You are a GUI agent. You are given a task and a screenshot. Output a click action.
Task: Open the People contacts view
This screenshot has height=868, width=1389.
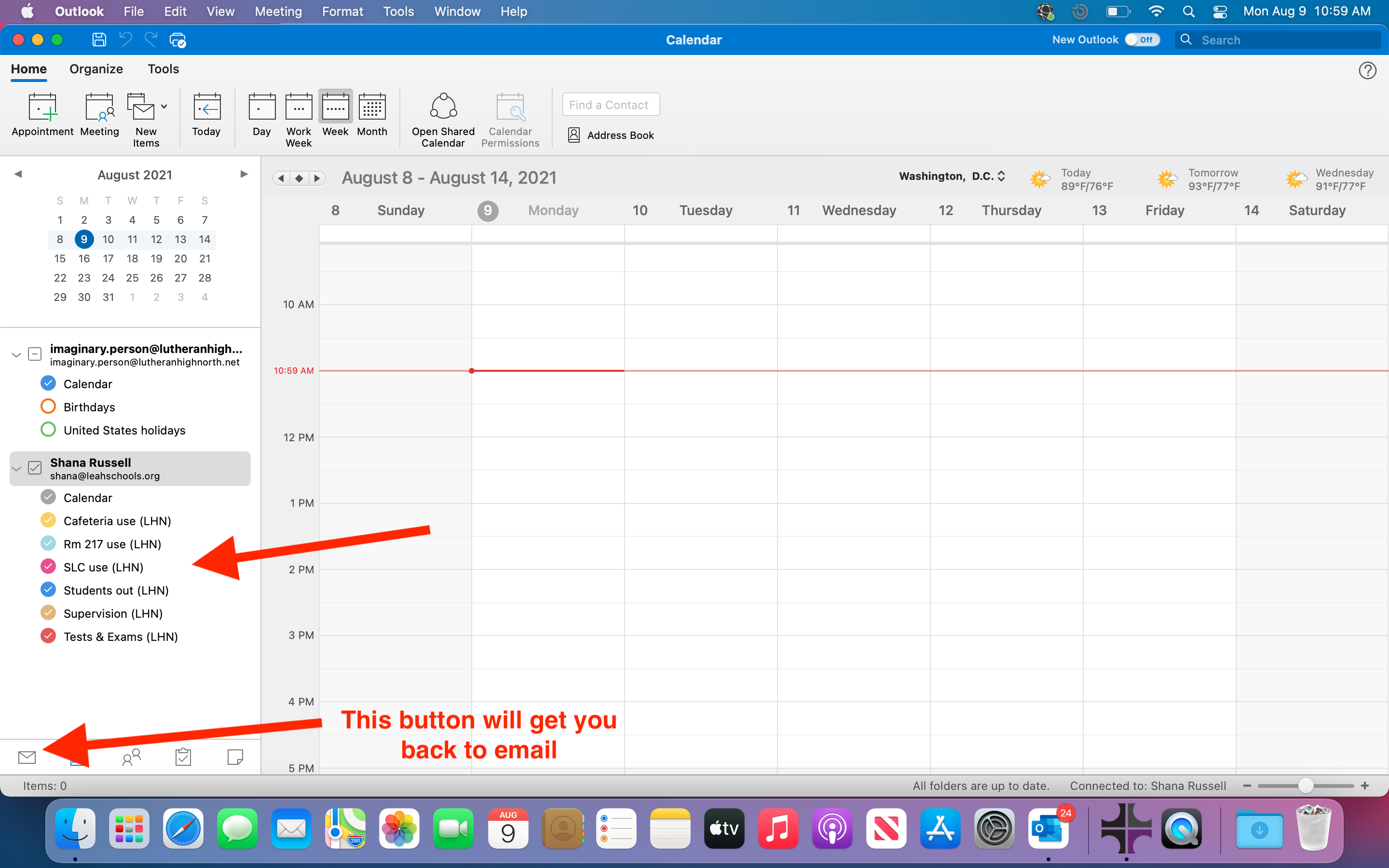point(132,757)
